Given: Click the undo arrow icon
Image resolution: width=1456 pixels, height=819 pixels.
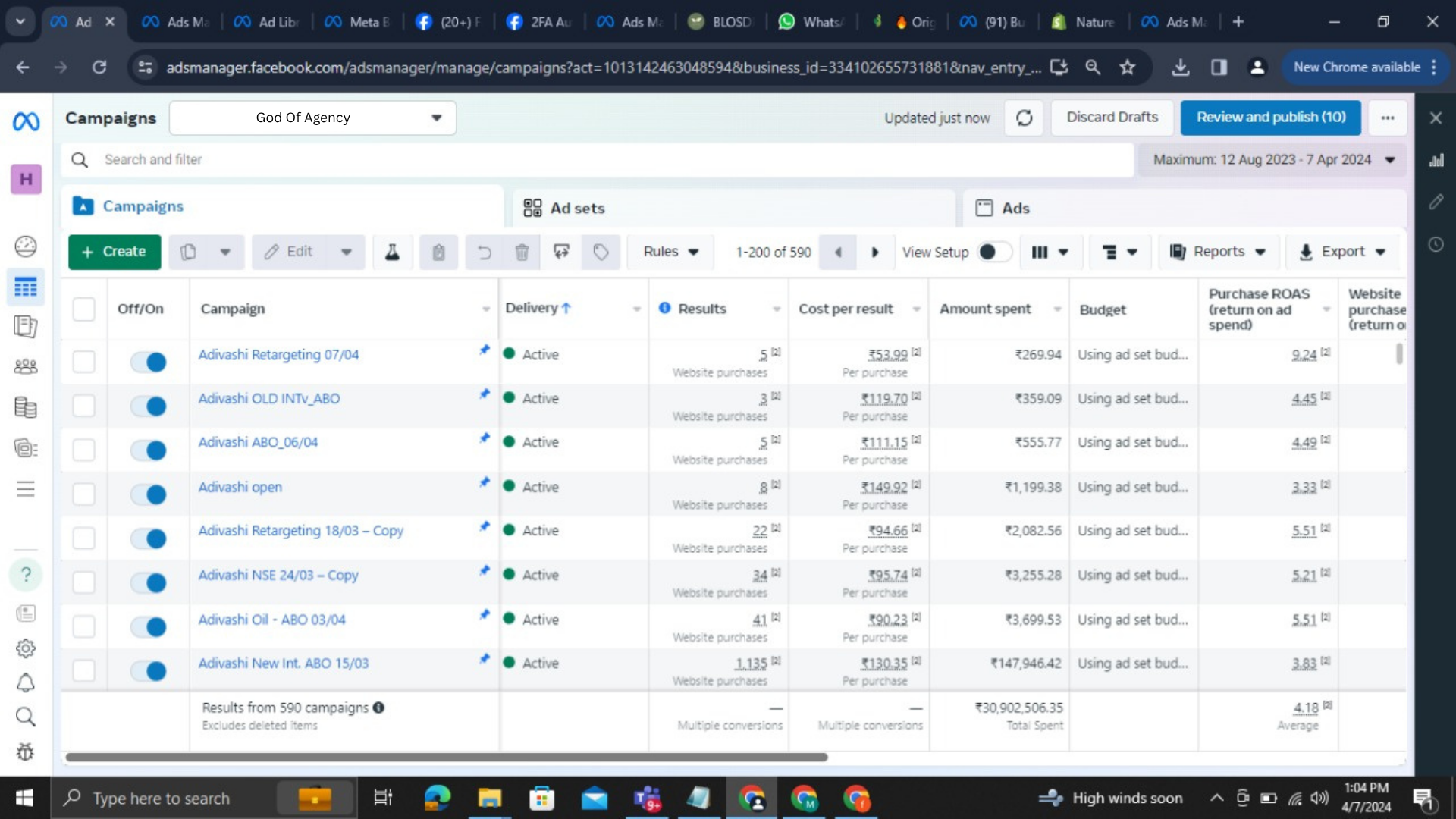Looking at the screenshot, I should [484, 252].
